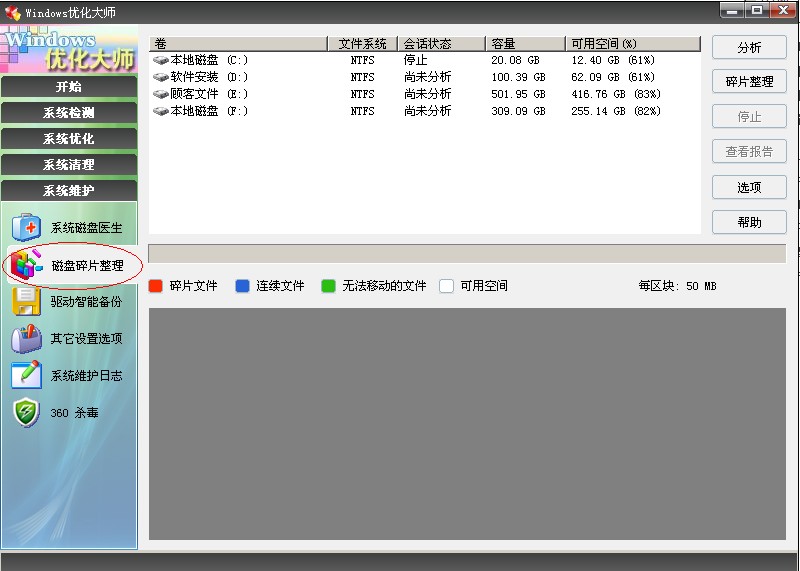800x571 pixels.
Task: Click the blue 连续文件 legend swatch
Action: click(x=242, y=286)
